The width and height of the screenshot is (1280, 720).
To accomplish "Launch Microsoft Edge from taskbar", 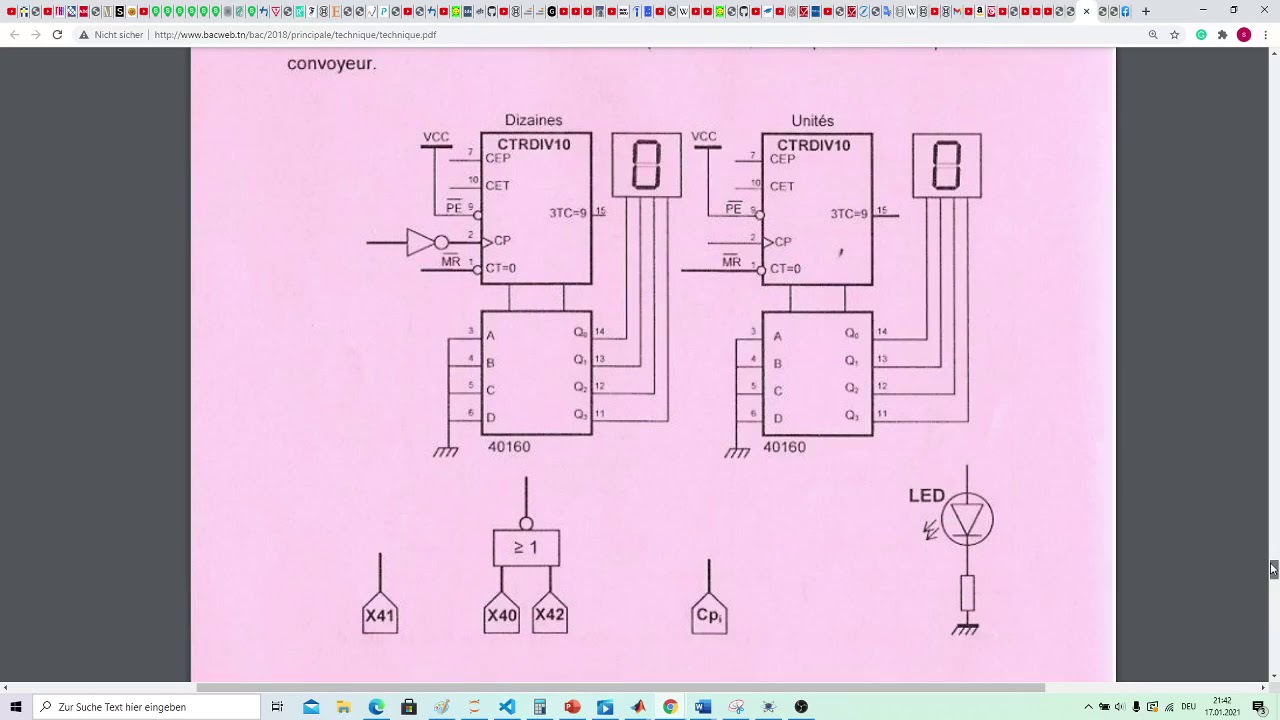I will tap(376, 707).
